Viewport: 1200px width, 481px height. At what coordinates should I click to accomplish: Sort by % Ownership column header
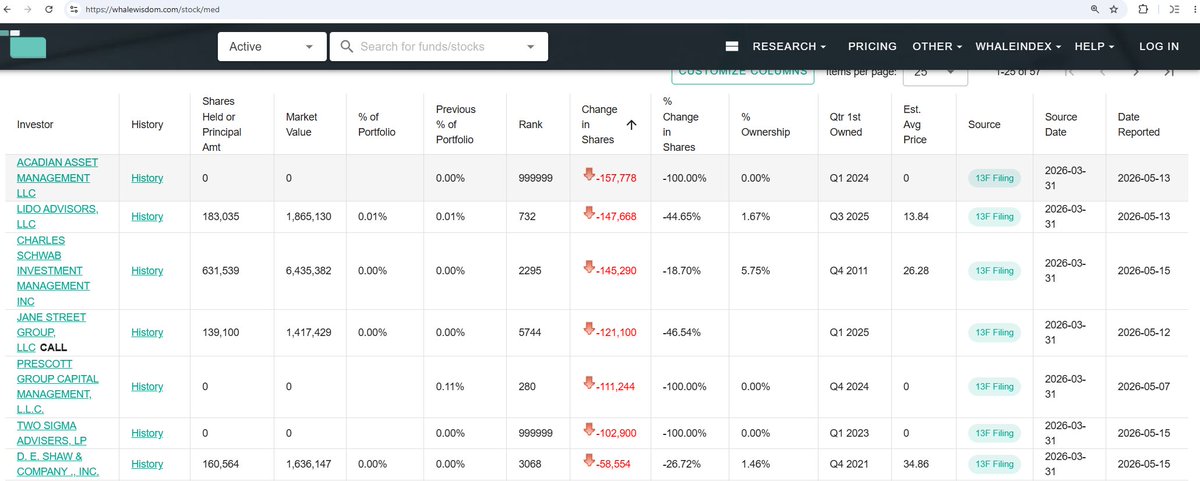(765, 125)
